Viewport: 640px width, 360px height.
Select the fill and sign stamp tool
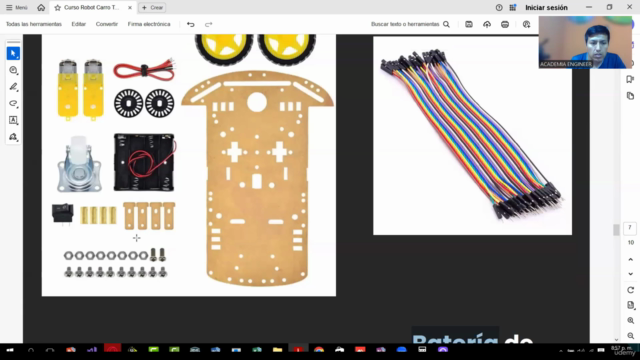13,137
